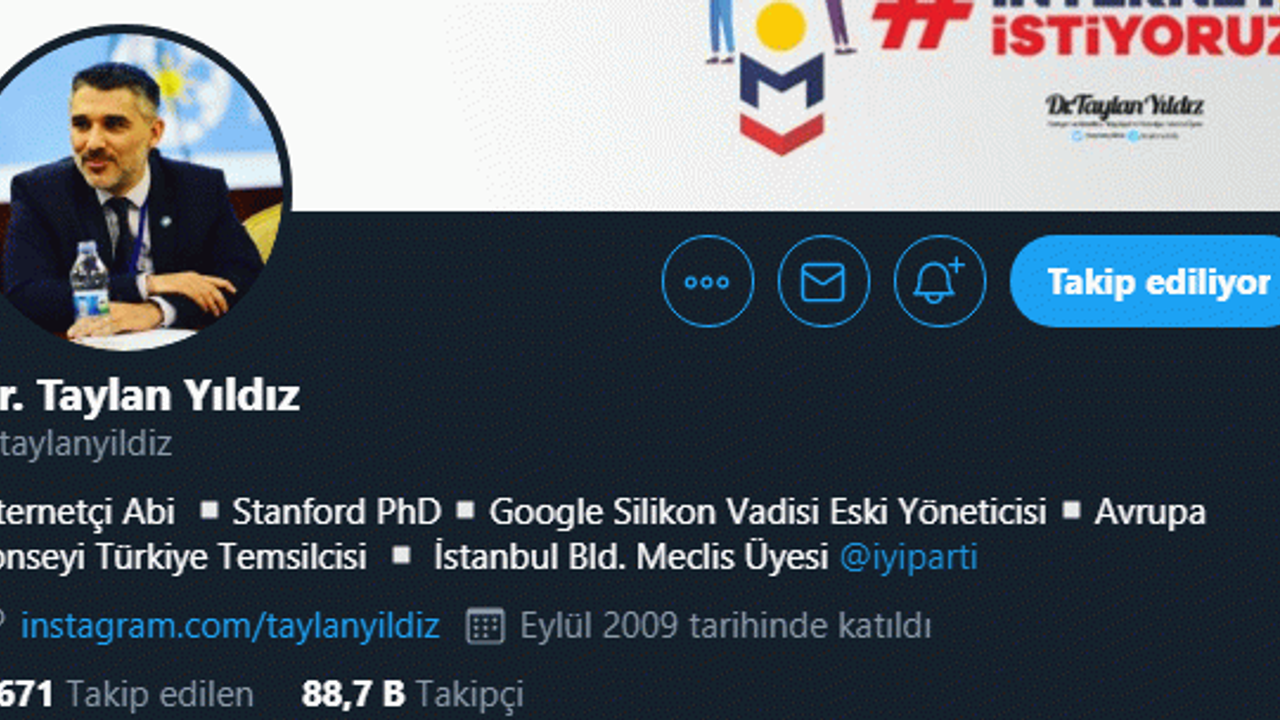
Task: Open the three-dot more options menu
Action: coord(708,281)
